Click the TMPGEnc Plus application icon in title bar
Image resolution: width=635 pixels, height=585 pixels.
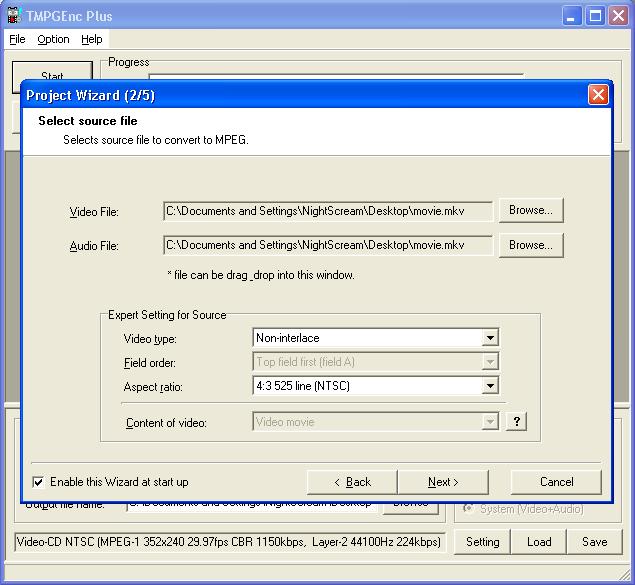click(x=14, y=16)
